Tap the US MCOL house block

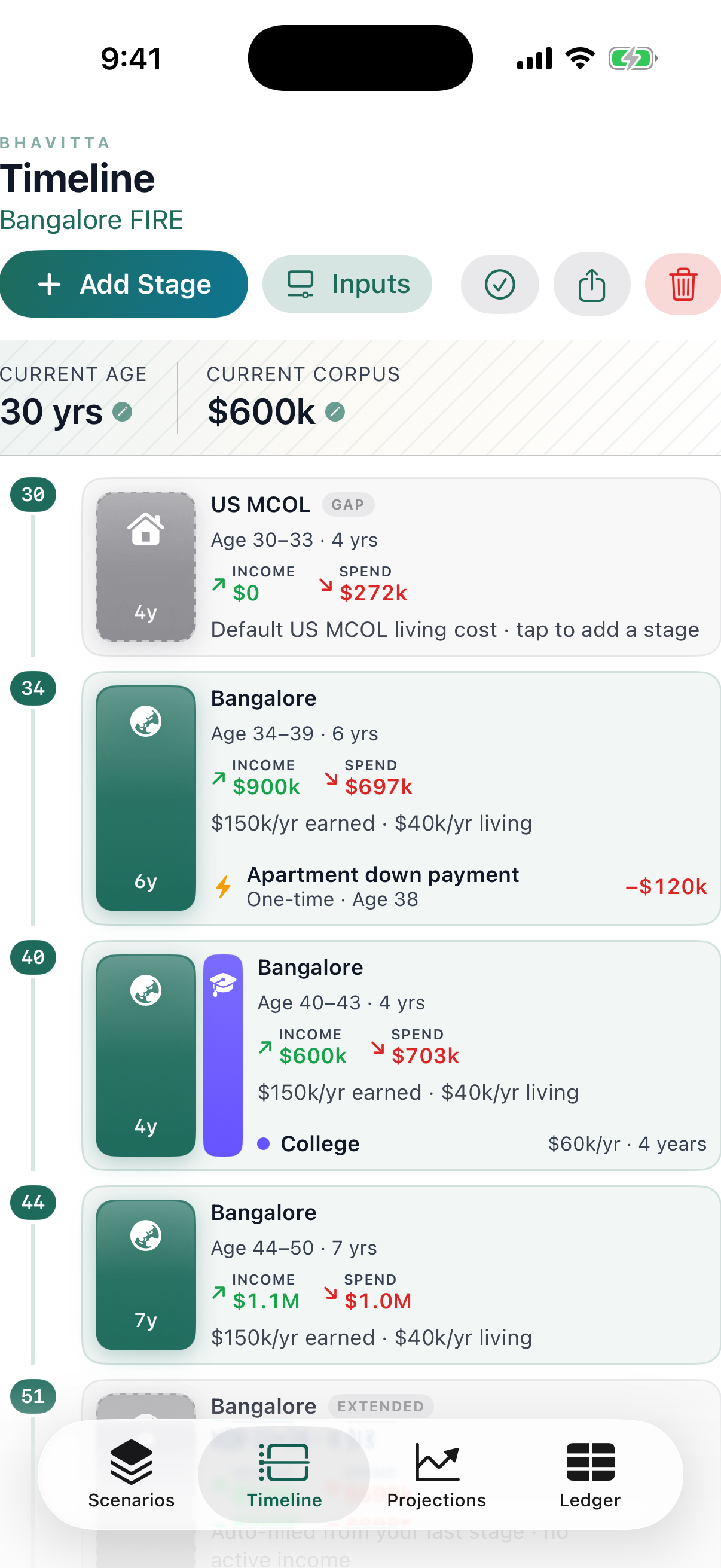pos(146,567)
